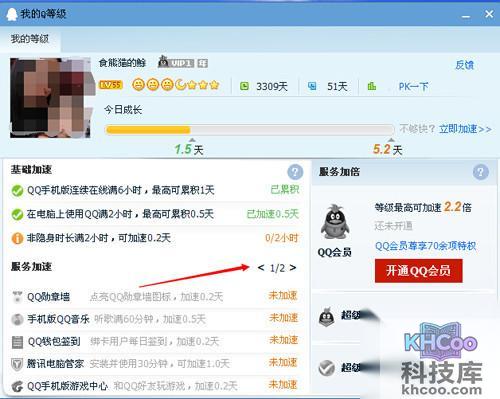Click the gray checkmark shield icon
500x399 pixels.
(x=326, y=368)
